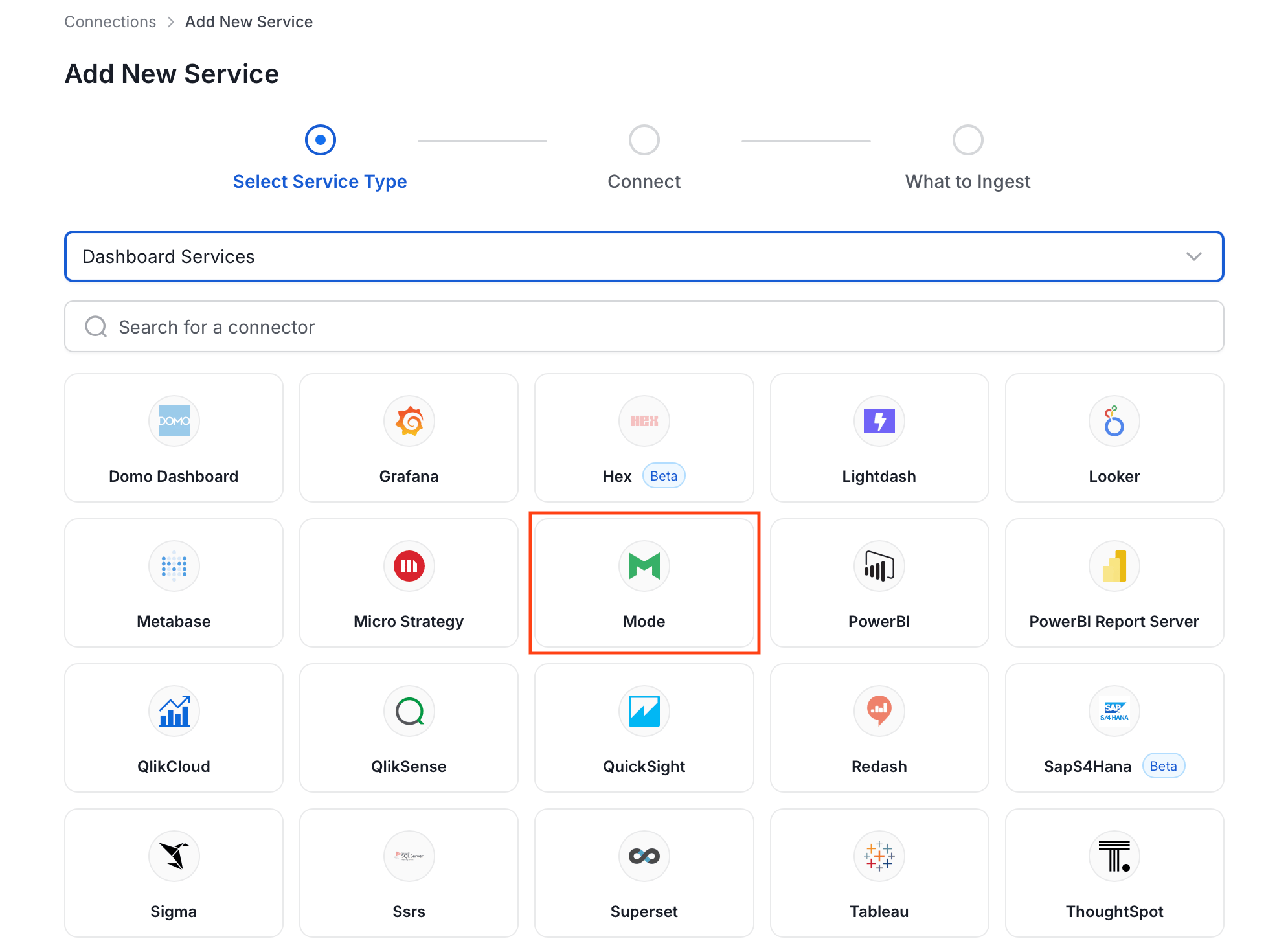The image size is (1277, 952).
Task: Click the Tableau card label
Action: point(879,911)
